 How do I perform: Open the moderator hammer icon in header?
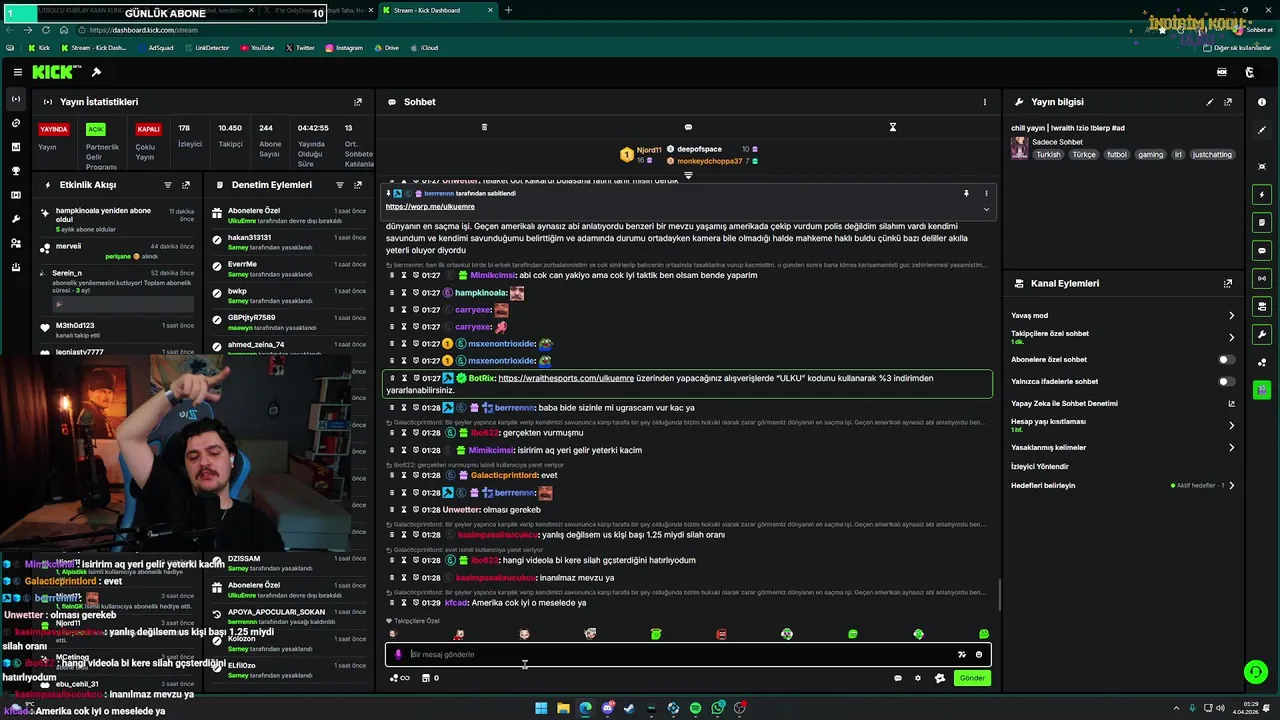[x=96, y=72]
